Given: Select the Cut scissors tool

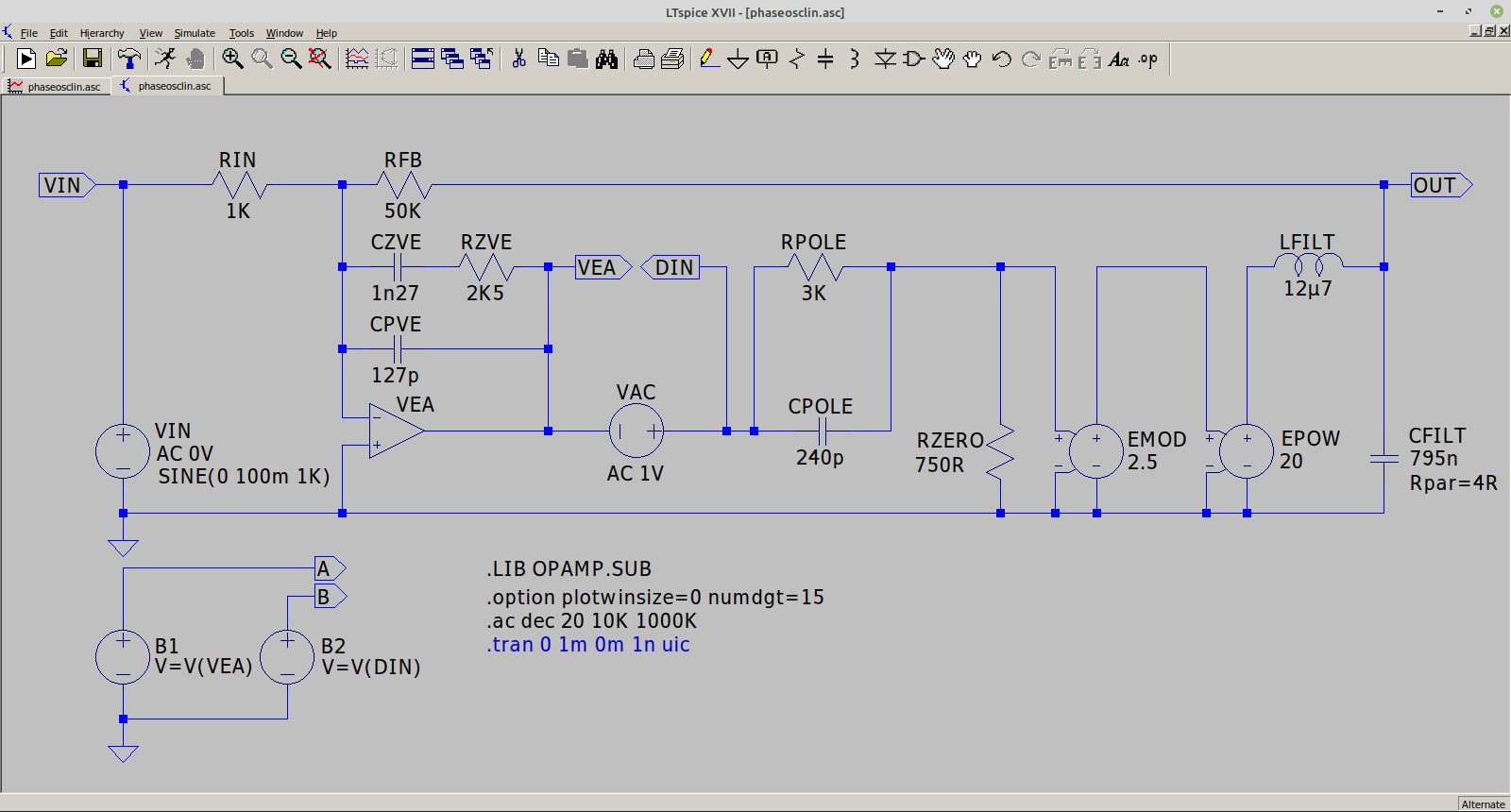Looking at the screenshot, I should (518, 59).
